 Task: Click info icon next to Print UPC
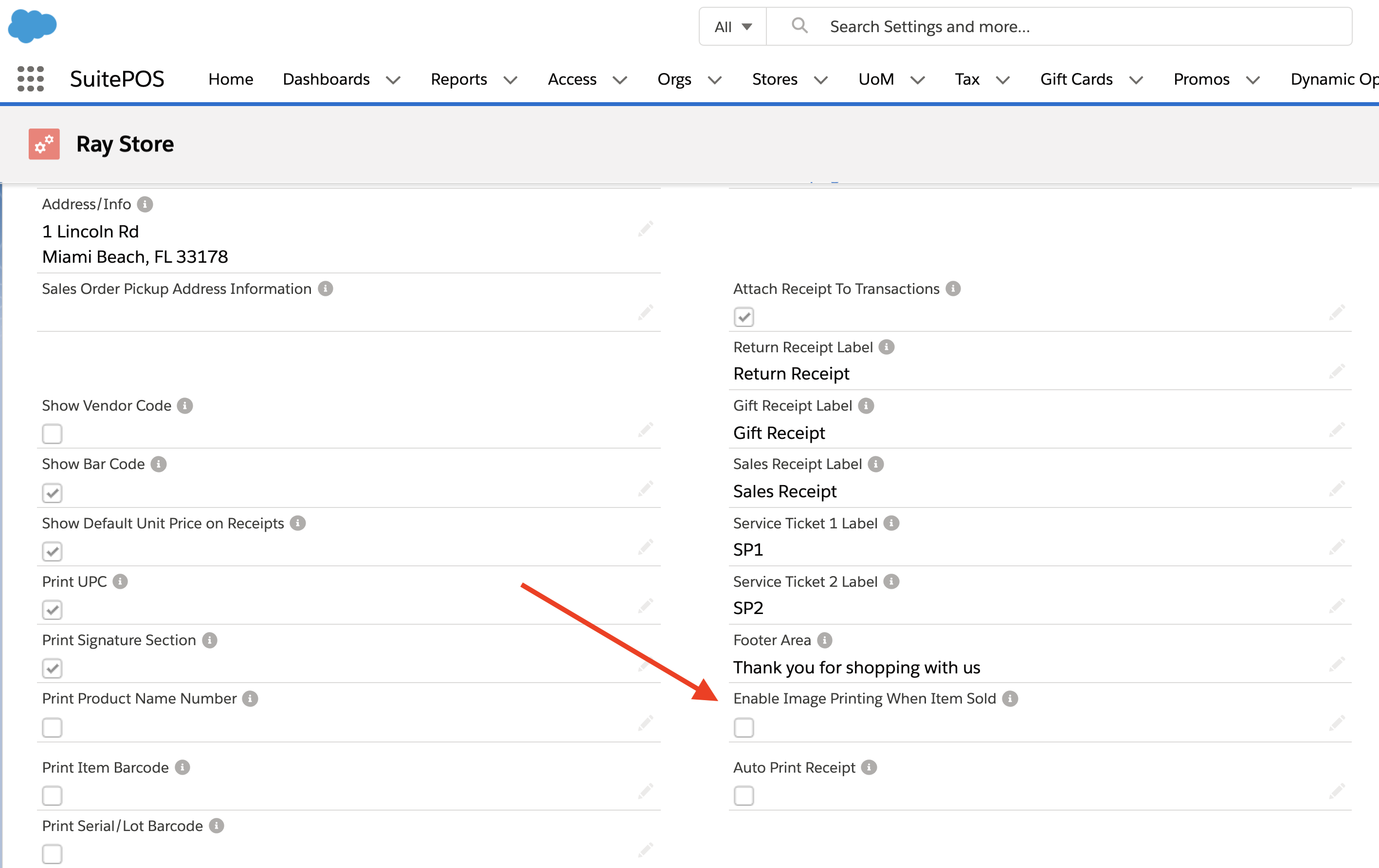pyautogui.click(x=120, y=582)
